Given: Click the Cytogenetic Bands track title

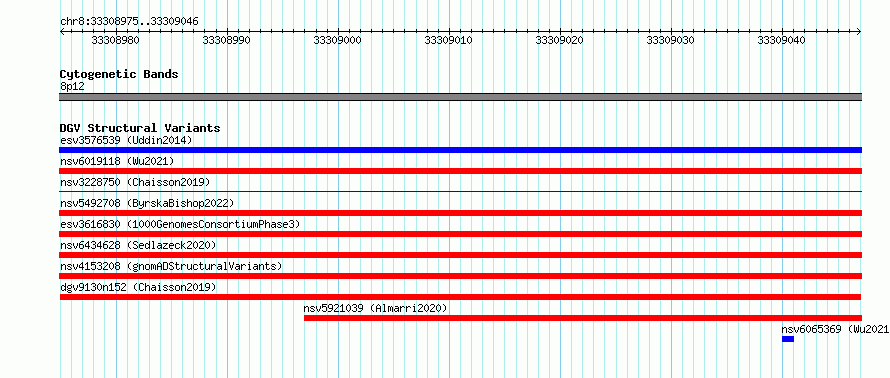Looking at the screenshot, I should (119, 74).
